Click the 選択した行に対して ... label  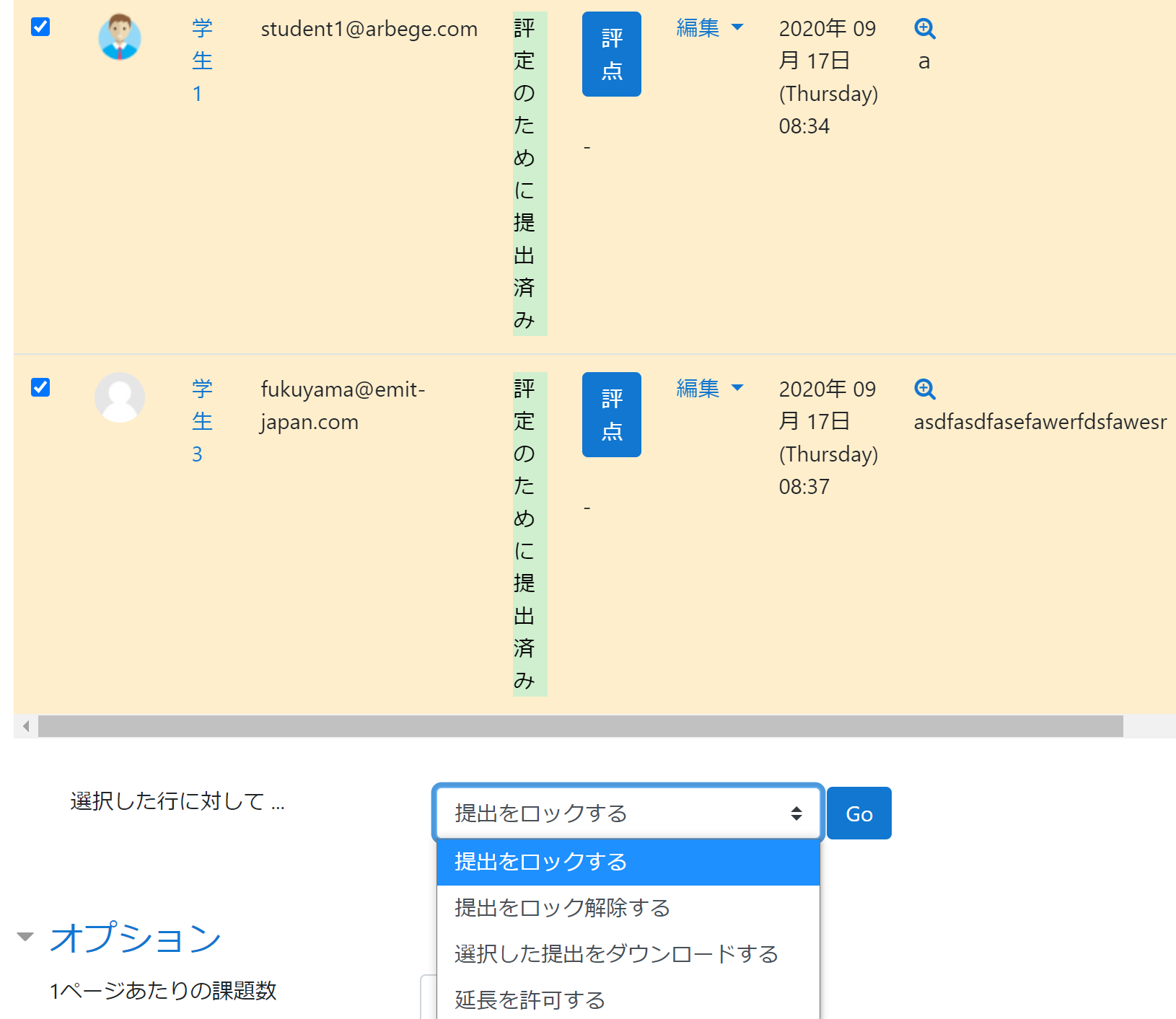click(x=177, y=801)
